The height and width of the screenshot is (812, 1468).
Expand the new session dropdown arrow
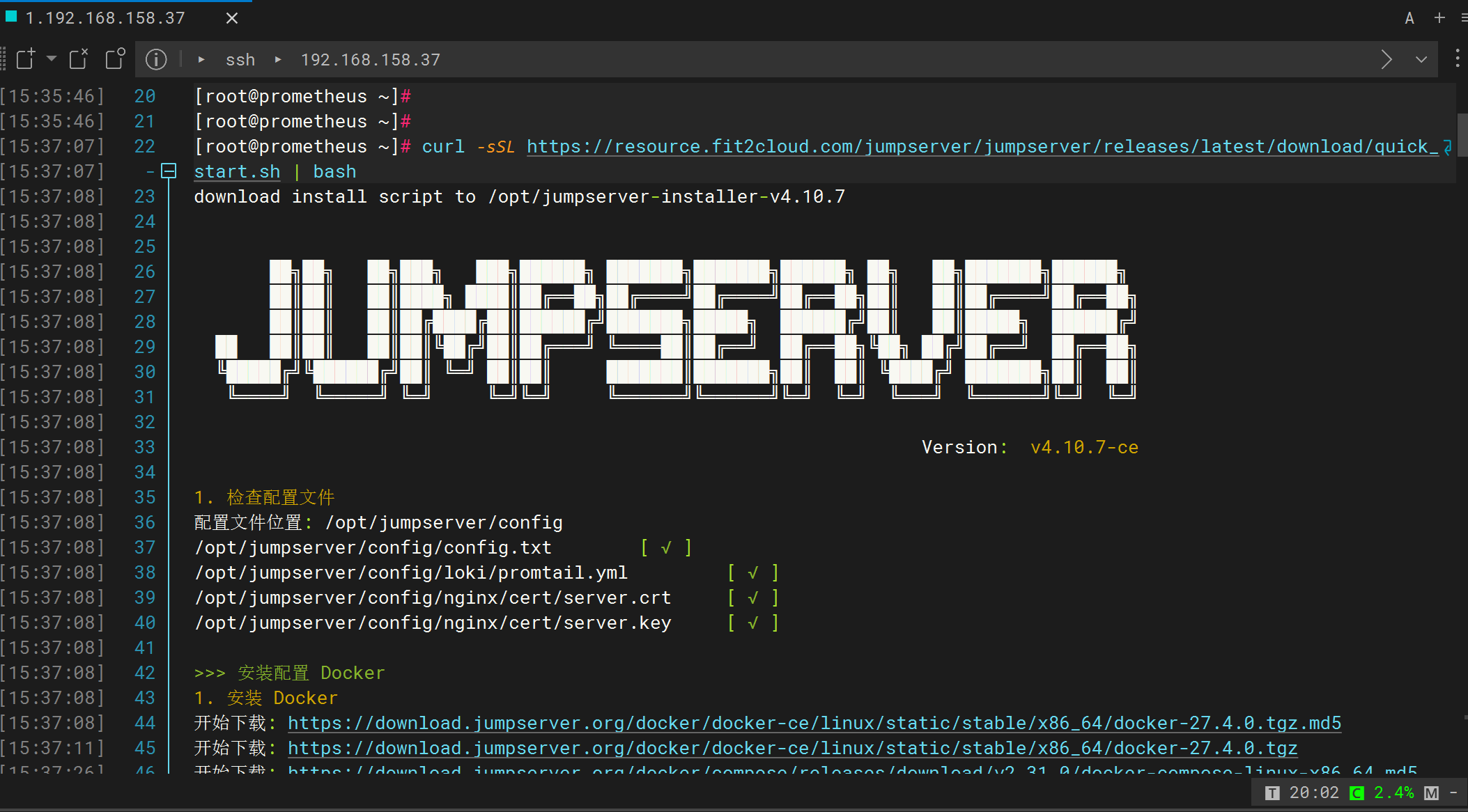[52, 59]
